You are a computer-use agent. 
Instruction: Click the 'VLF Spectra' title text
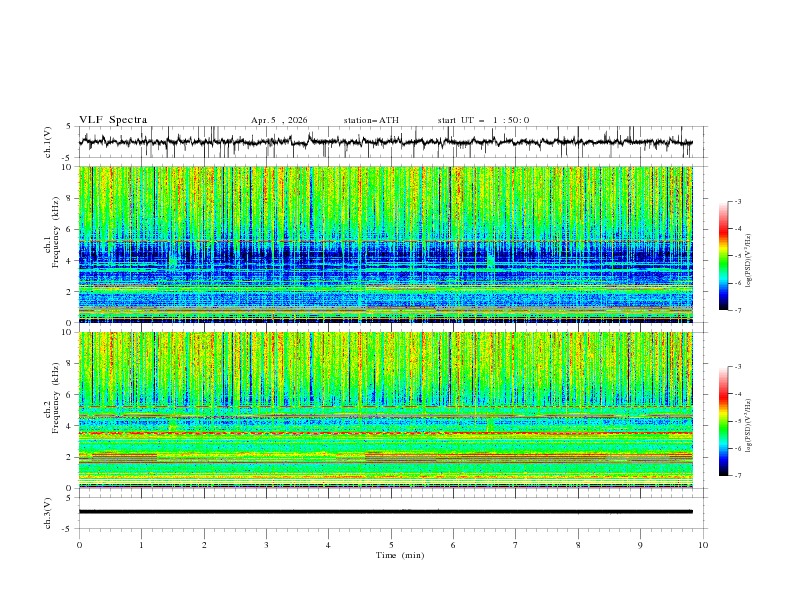[113, 120]
